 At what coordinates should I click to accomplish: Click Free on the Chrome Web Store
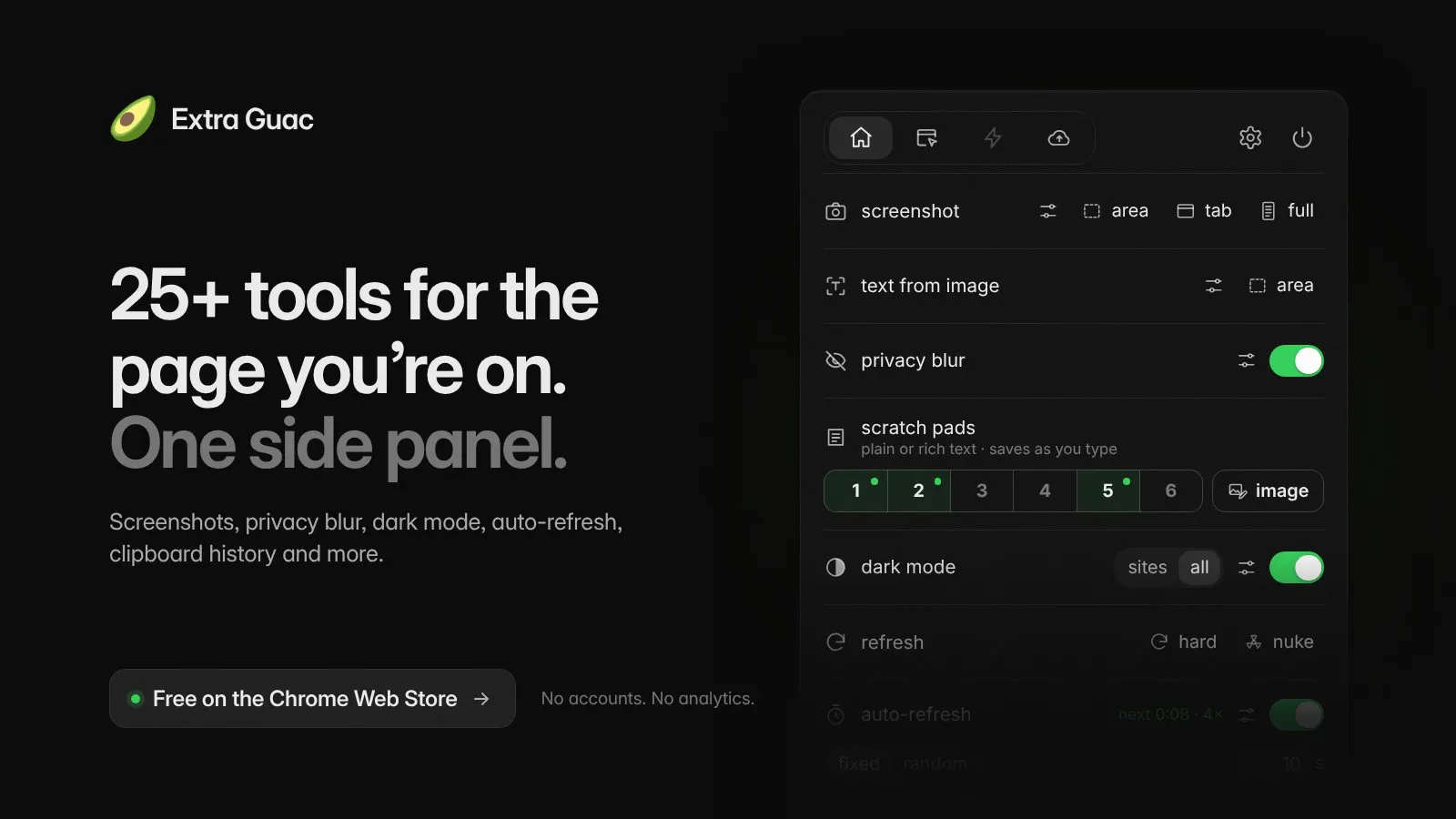[312, 699]
